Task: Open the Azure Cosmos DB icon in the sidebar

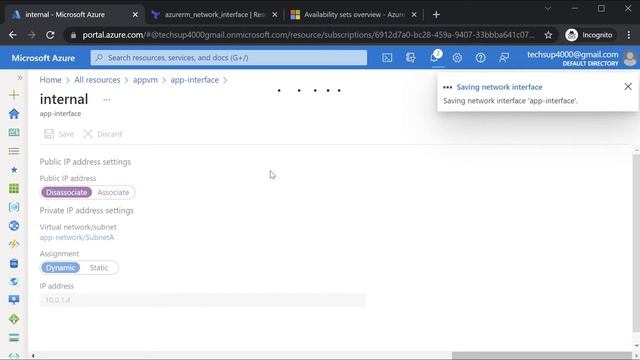Action: point(14,282)
